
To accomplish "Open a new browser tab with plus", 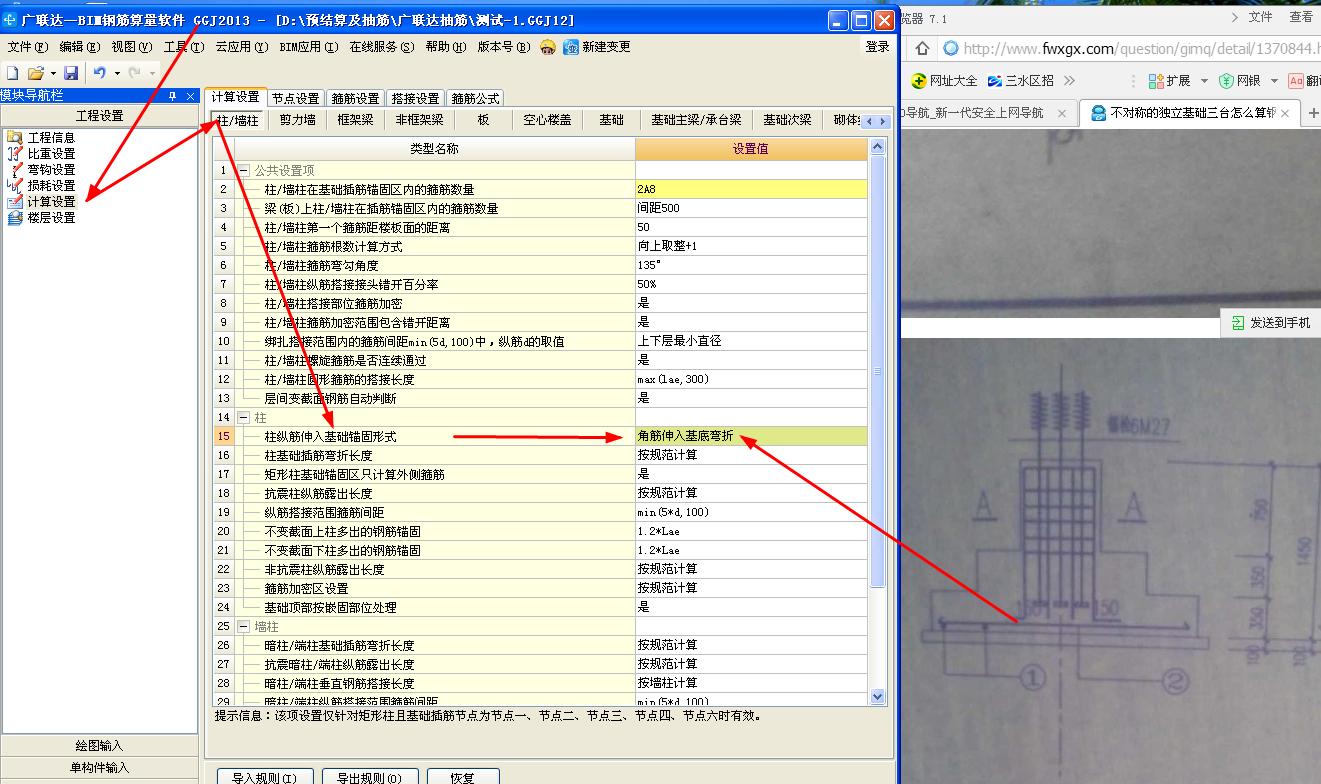I will (1313, 113).
